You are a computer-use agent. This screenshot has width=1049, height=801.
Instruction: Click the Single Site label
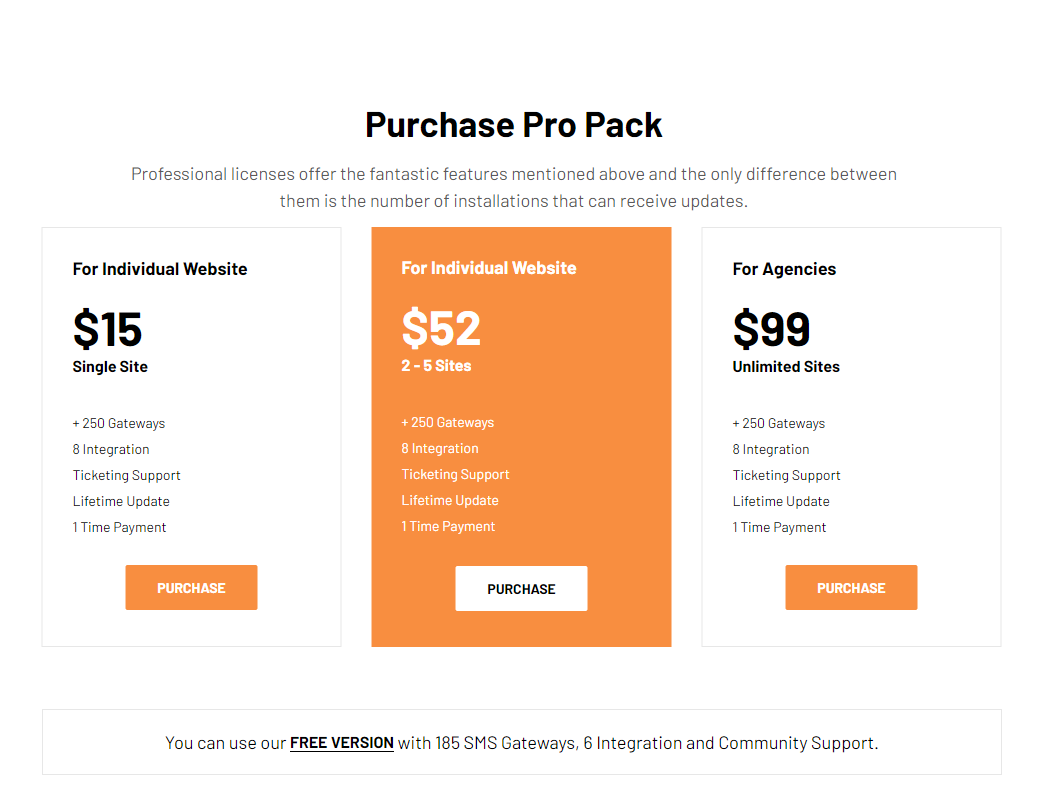coord(110,367)
